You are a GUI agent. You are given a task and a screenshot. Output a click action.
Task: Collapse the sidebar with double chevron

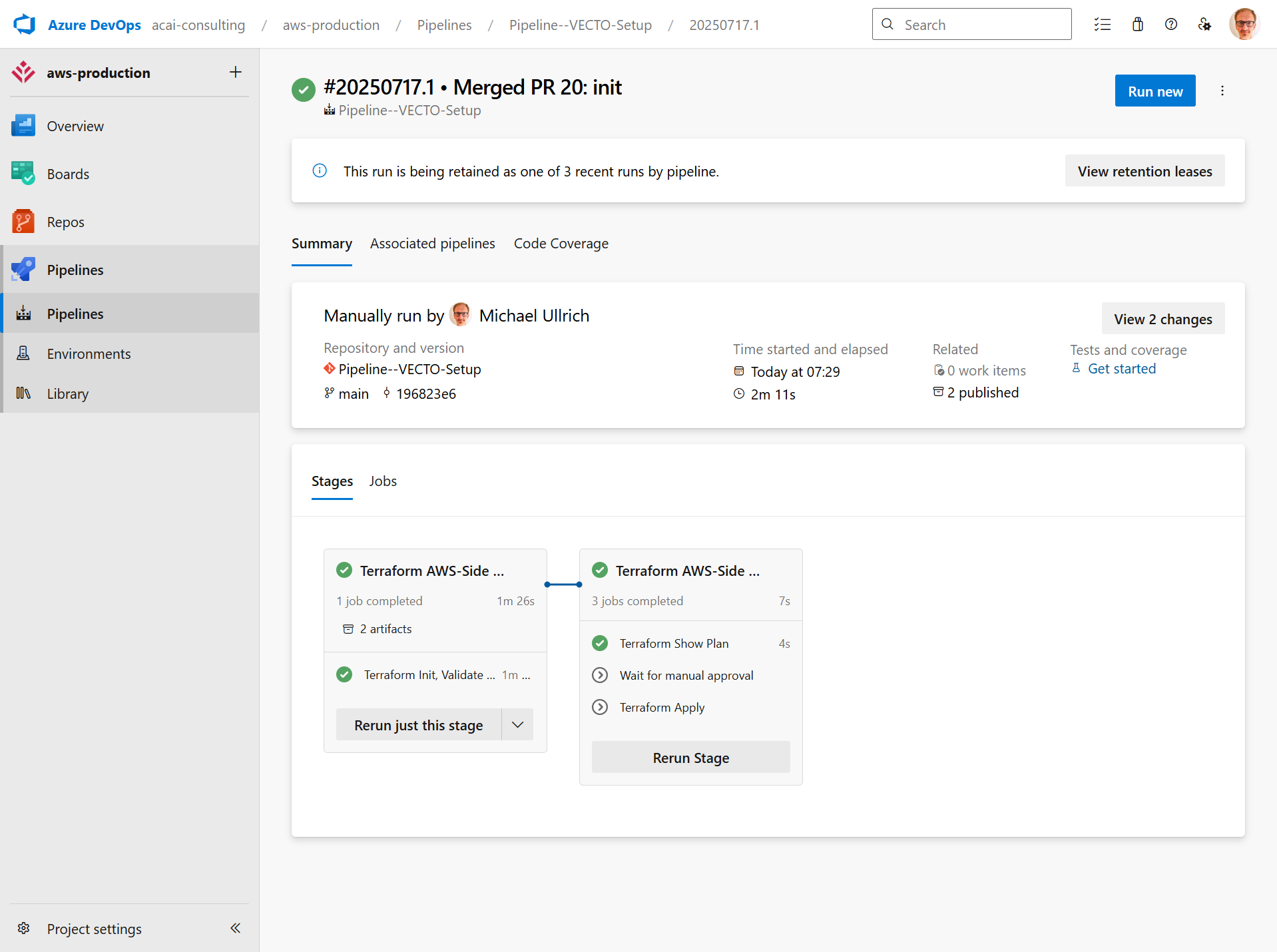click(236, 928)
